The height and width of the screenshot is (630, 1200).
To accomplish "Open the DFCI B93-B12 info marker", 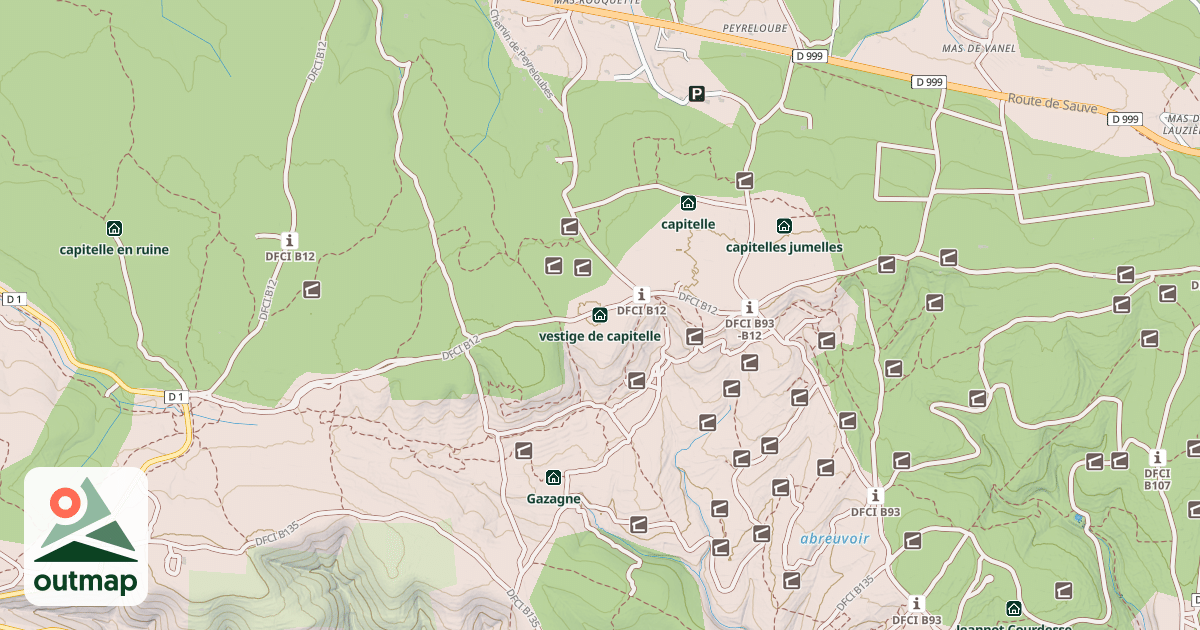I will 750,308.
